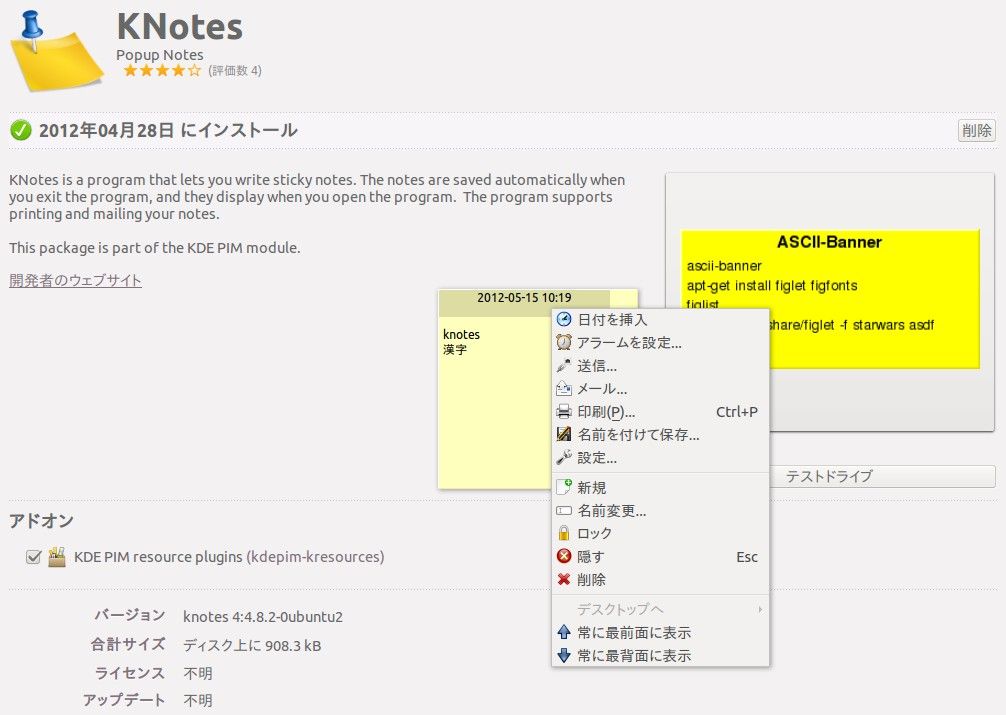Viewport: 1006px width, 715px height.
Task: Click the clock icon beside 日付を挿入
Action: (564, 320)
